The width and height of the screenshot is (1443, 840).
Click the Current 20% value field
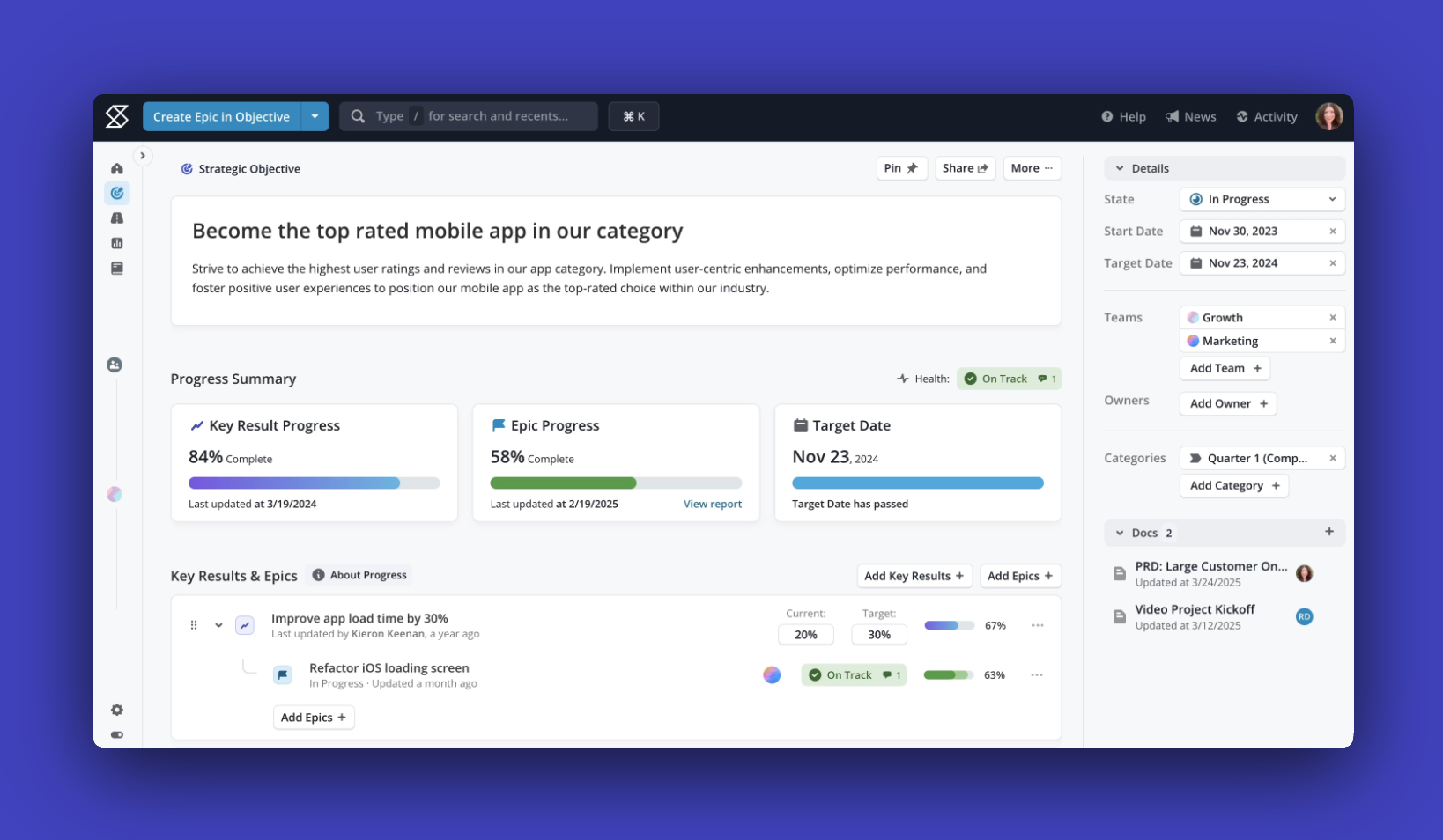806,634
